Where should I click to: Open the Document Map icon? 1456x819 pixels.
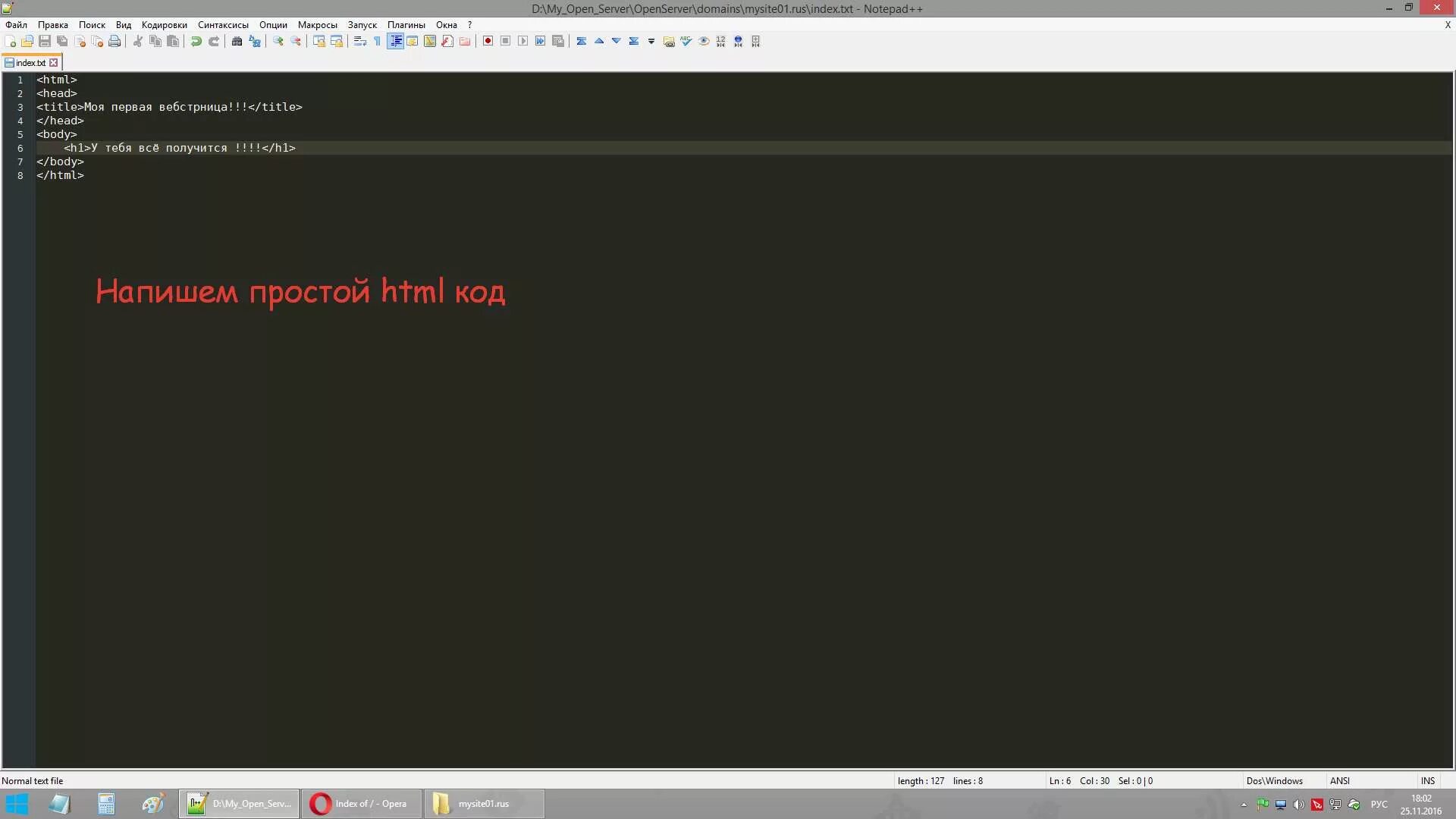pyautogui.click(x=430, y=41)
